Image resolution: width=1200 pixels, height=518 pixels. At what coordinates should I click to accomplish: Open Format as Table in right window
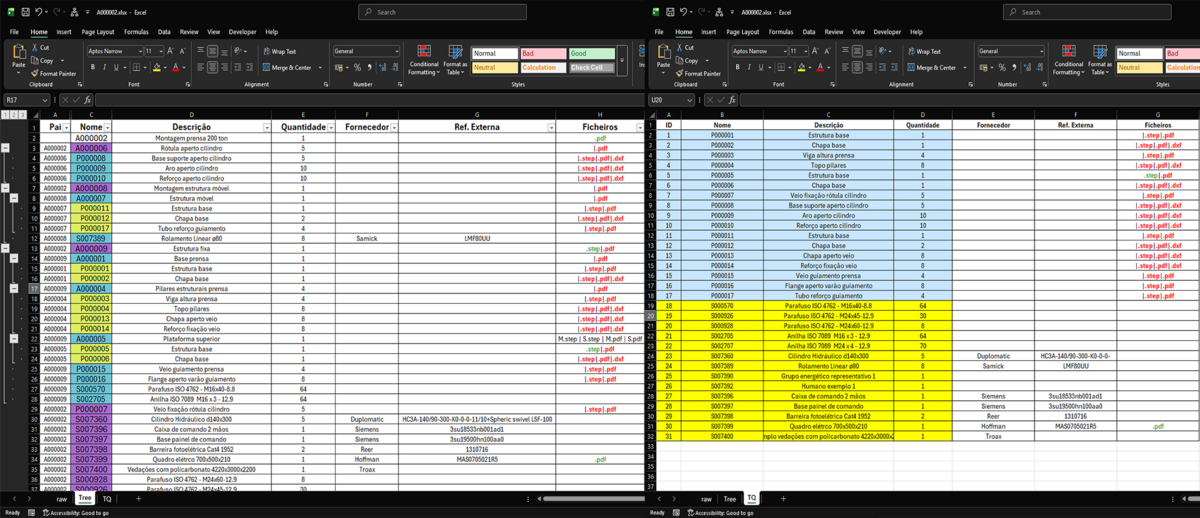click(x=1101, y=60)
